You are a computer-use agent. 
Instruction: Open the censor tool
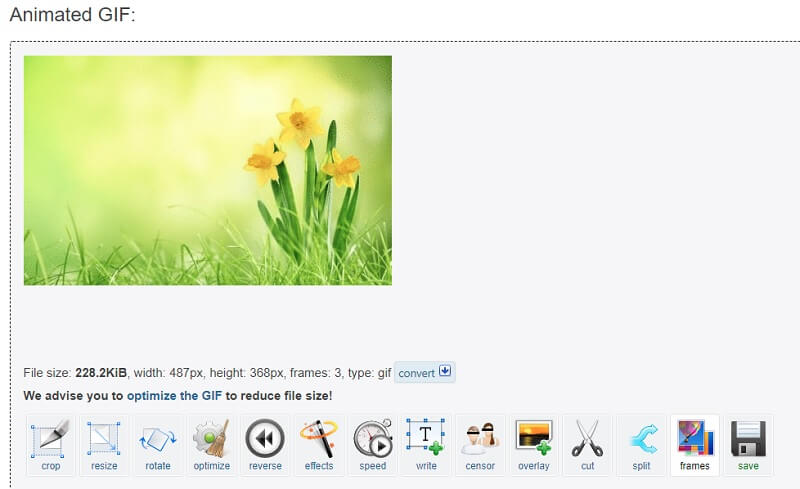click(480, 438)
